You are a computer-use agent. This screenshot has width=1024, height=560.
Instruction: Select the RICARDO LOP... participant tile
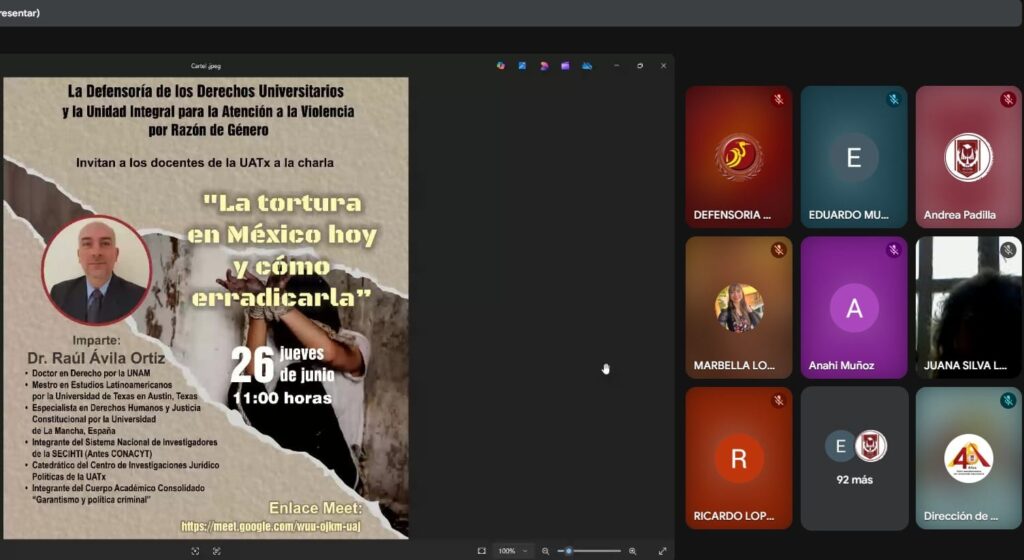739,458
